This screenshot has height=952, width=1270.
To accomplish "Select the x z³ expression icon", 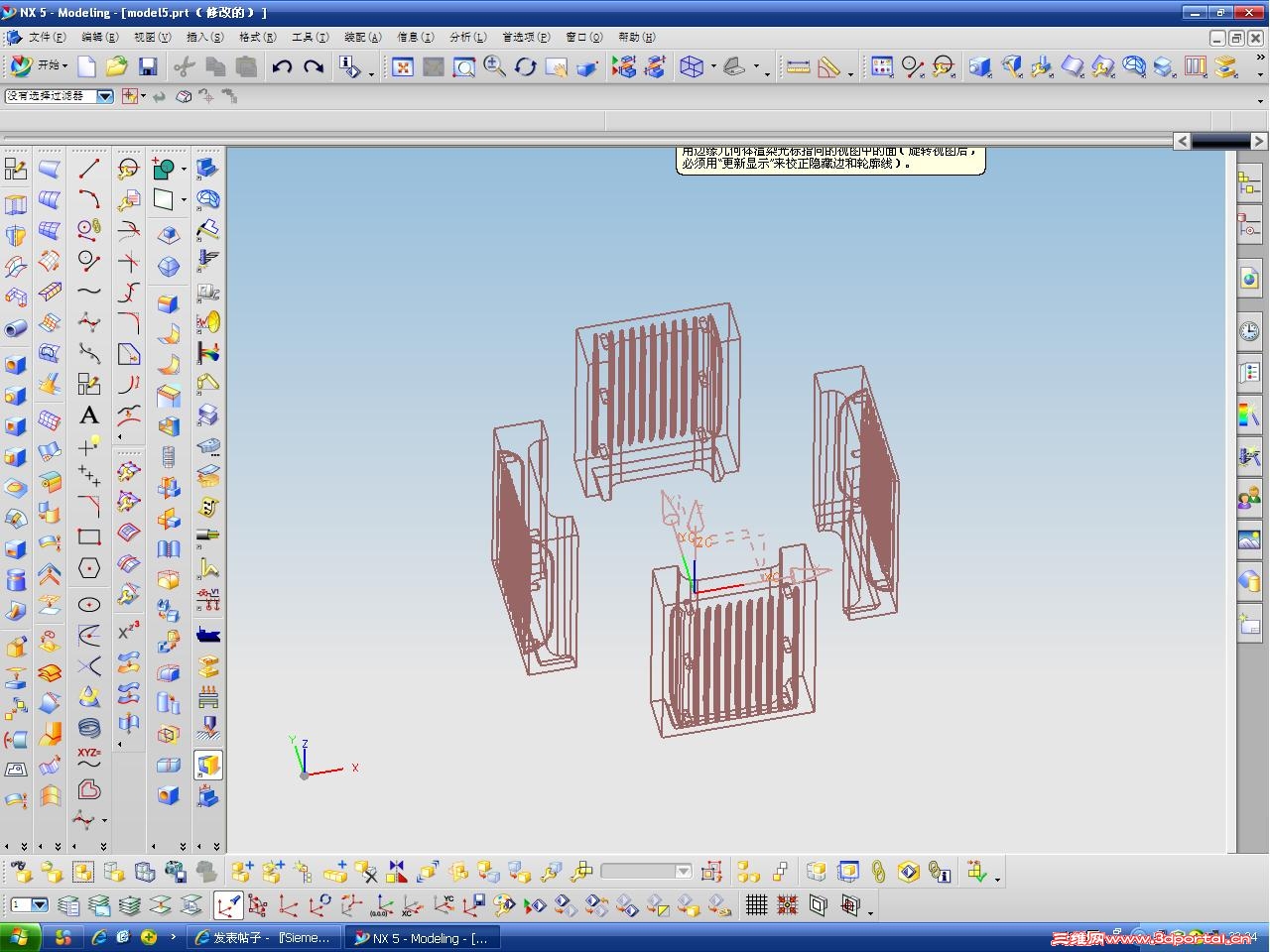I will (129, 631).
